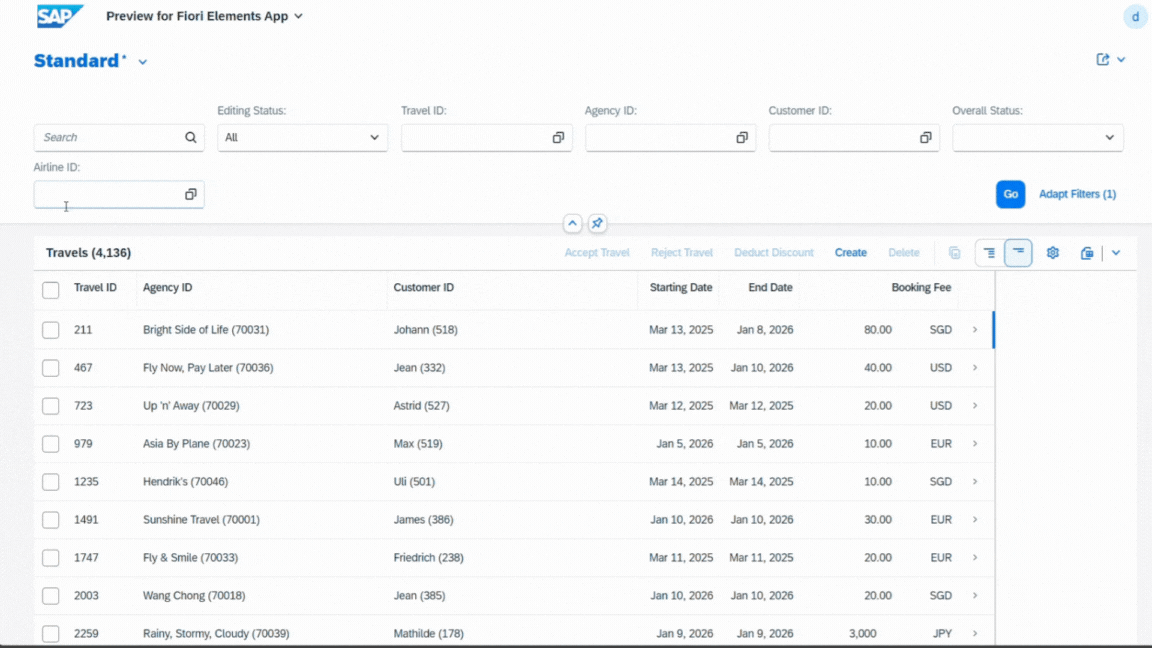This screenshot has width=1152, height=648.
Task: Click Deduct Discount button
Action: 774,253
